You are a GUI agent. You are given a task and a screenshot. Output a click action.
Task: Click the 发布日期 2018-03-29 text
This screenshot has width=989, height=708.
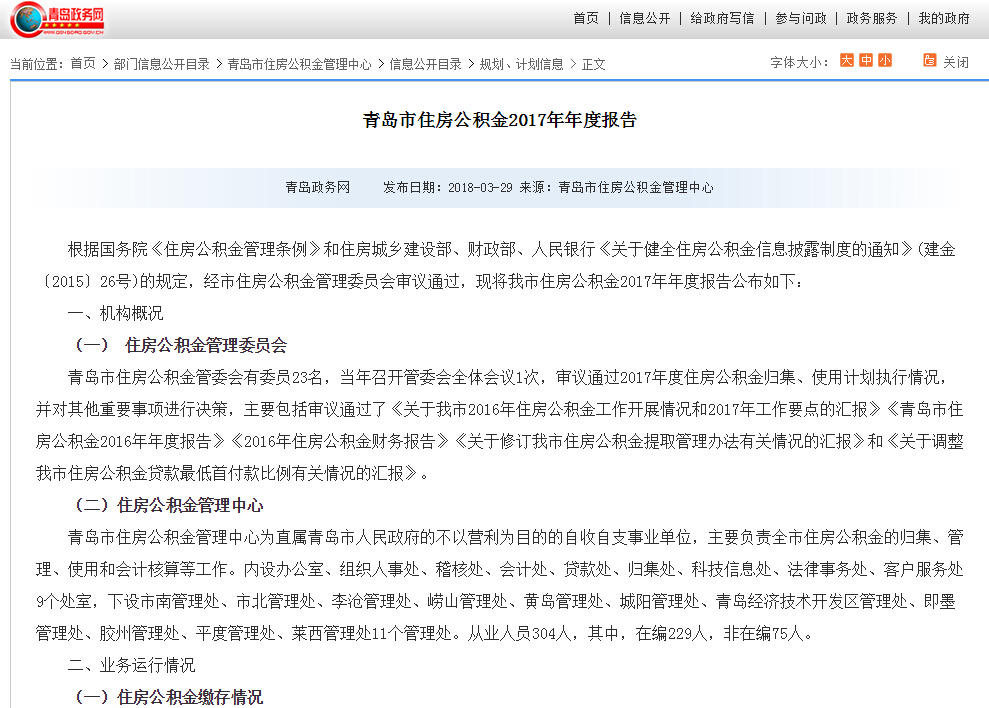tap(447, 187)
